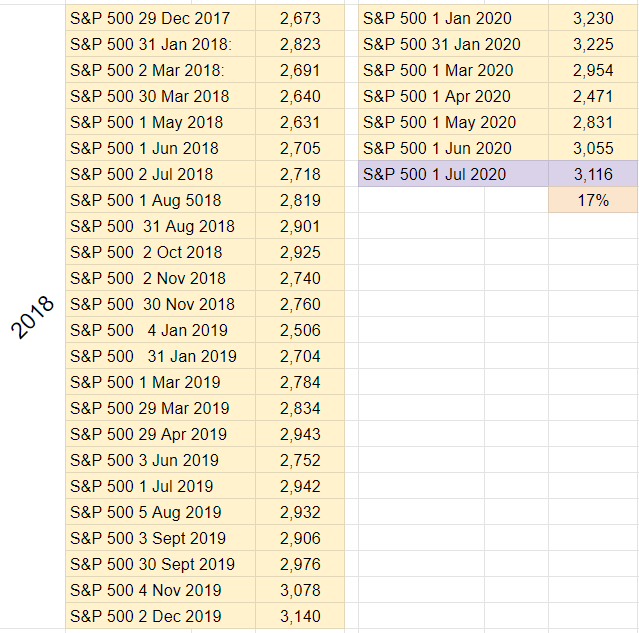The image size is (639, 633).
Task: Select cell S&P 500 1 Jan 2020
Action: click(454, 18)
